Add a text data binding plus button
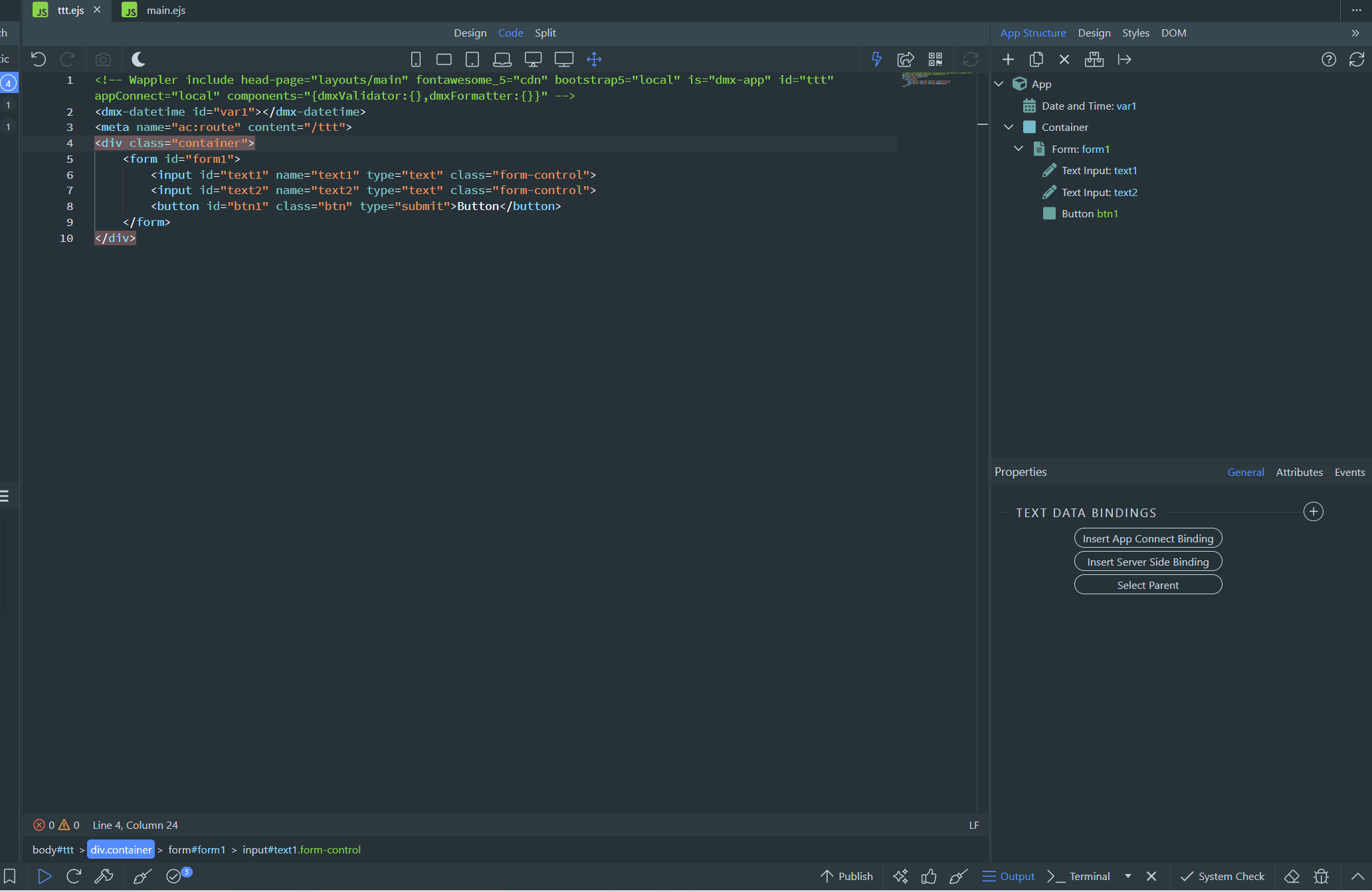1372x892 pixels. pos(1313,512)
